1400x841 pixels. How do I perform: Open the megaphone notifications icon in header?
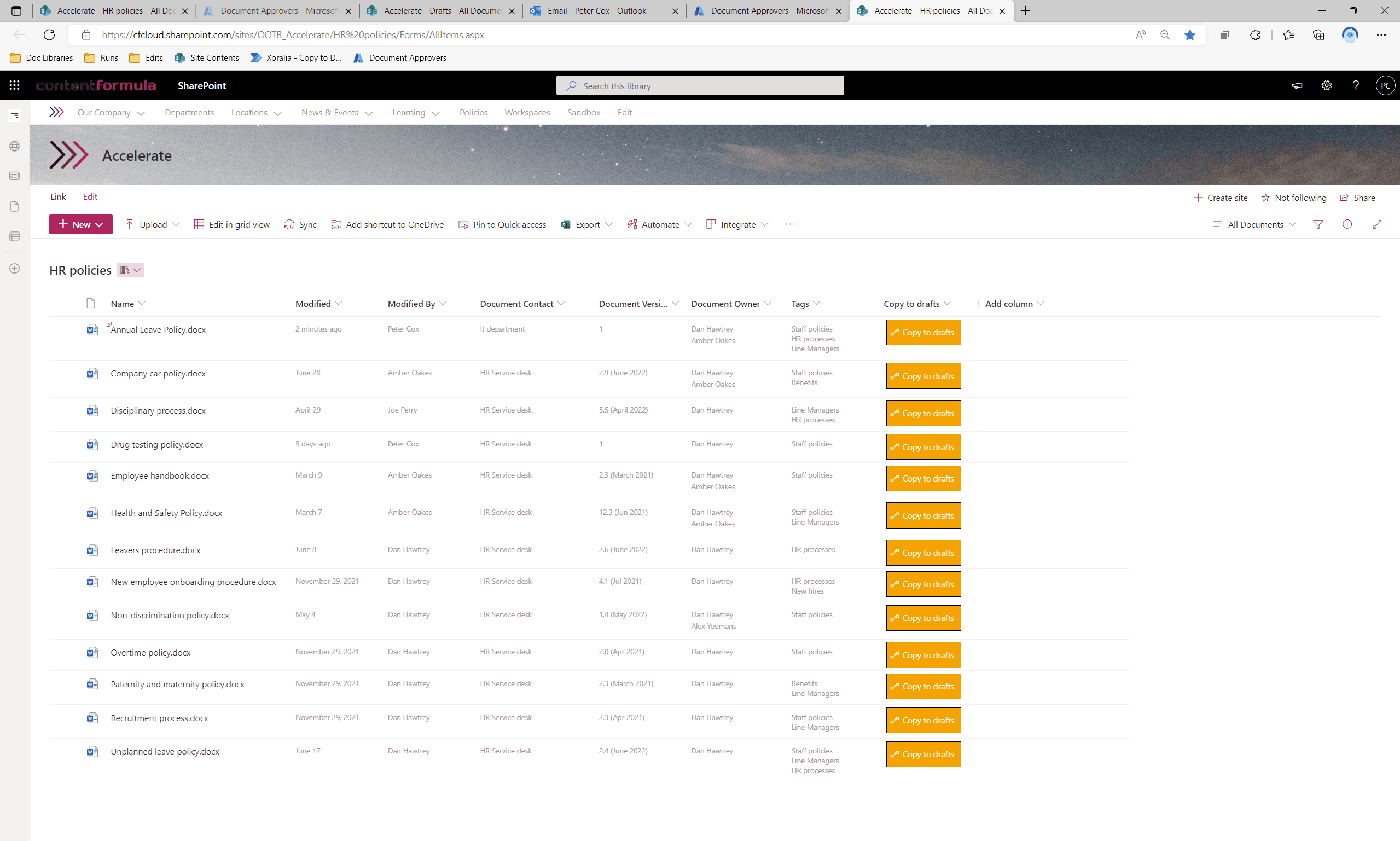tap(1297, 85)
